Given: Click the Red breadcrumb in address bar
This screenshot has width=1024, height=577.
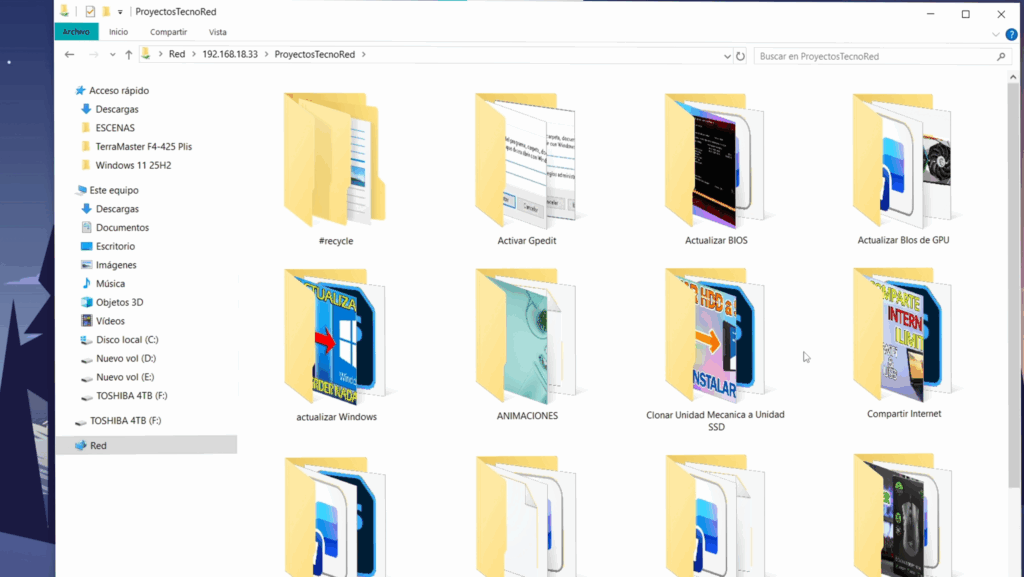Looking at the screenshot, I should pos(178,55).
